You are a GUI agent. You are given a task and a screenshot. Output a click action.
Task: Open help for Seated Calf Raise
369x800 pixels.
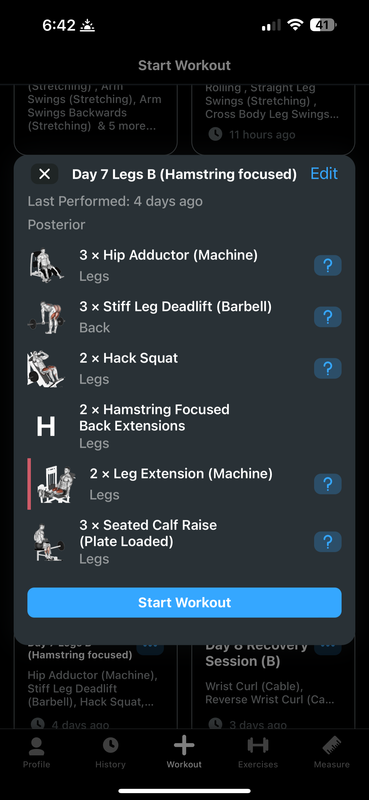(x=328, y=542)
